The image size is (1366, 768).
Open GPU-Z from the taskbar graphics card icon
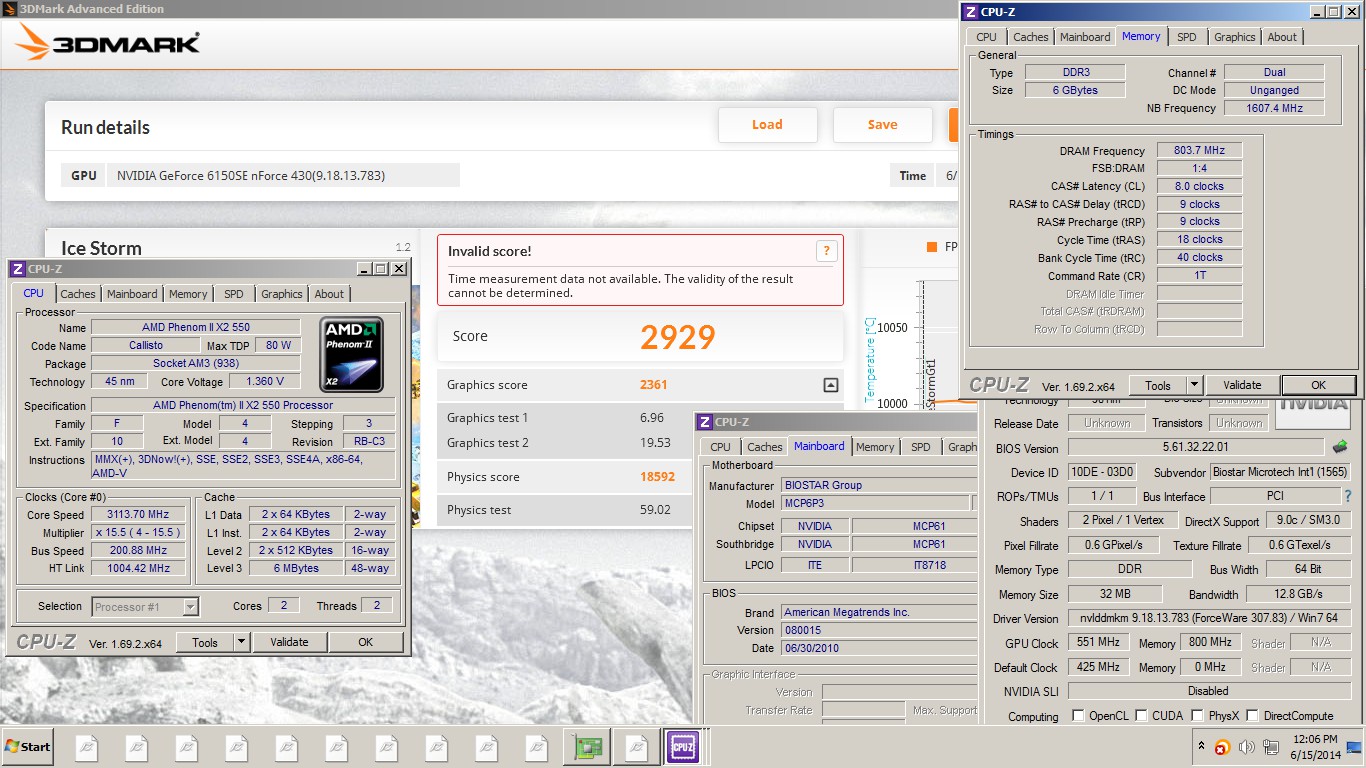click(586, 746)
